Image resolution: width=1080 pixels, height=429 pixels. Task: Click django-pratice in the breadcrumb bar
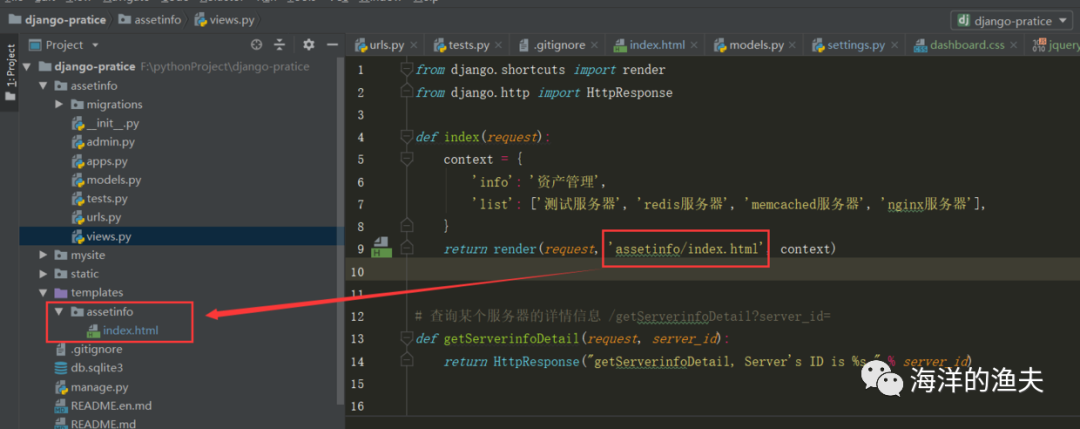(x=58, y=20)
